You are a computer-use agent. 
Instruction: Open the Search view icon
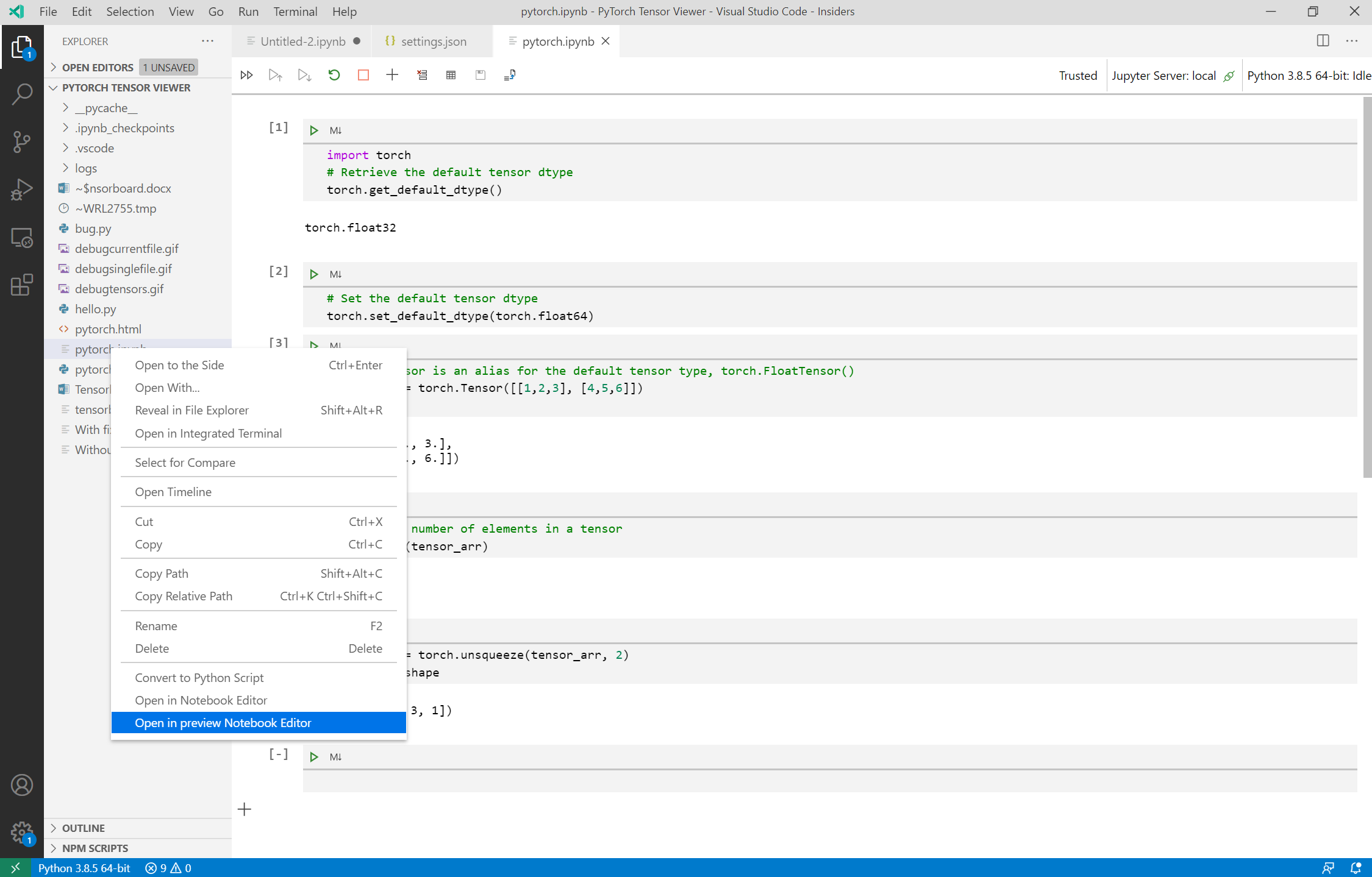click(22, 94)
